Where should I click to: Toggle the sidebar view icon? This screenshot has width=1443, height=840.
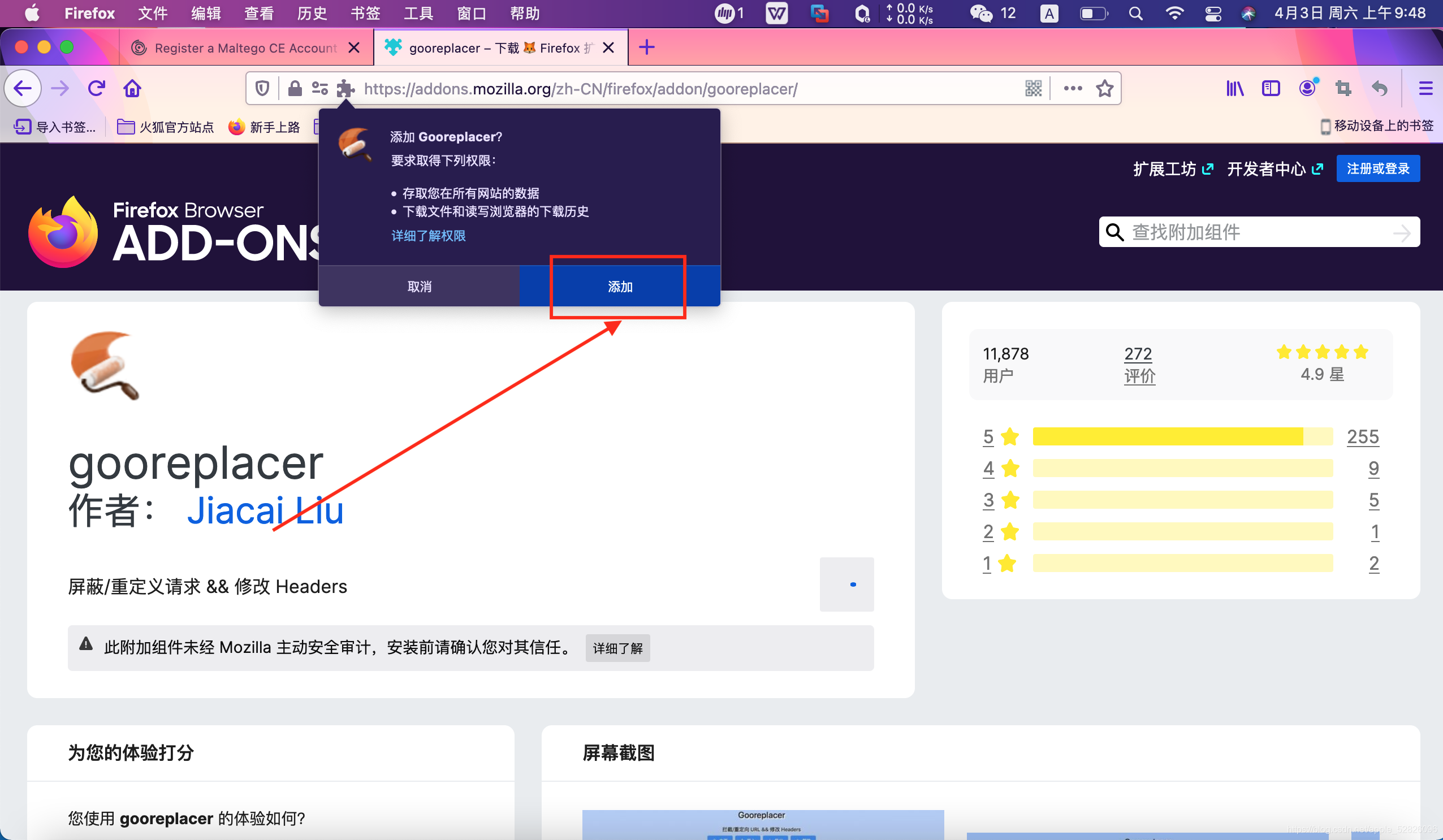point(1271,88)
